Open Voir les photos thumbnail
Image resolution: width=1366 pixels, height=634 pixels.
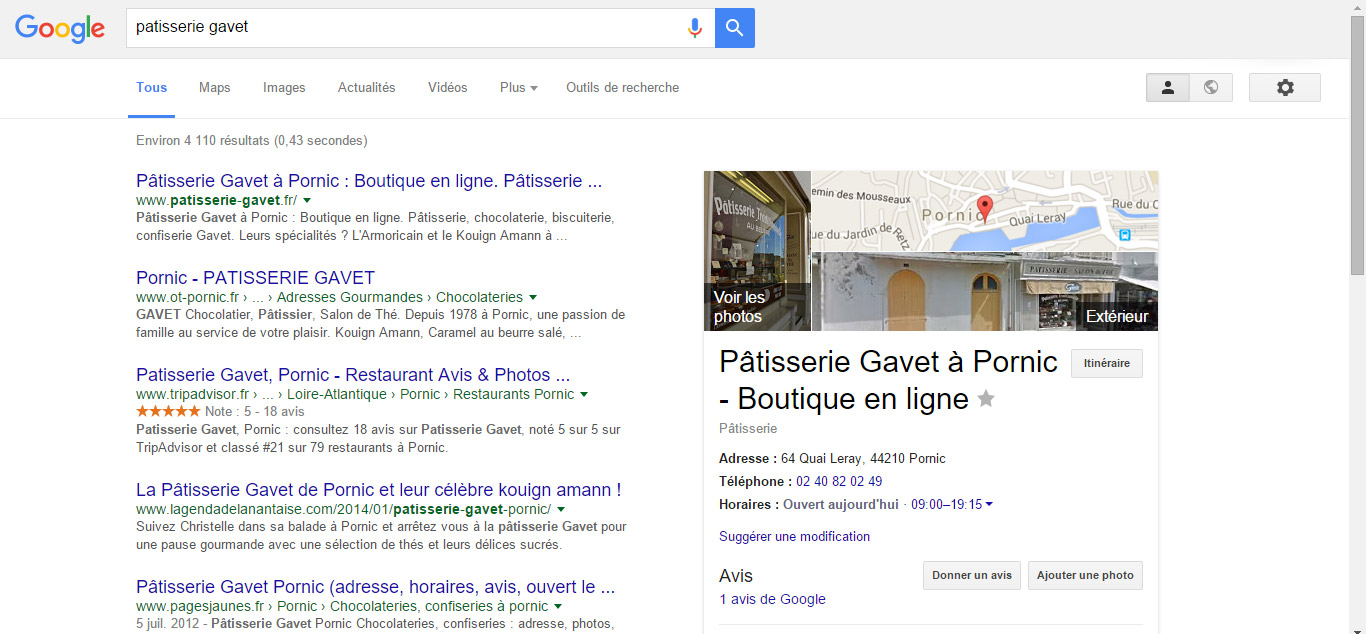point(757,251)
